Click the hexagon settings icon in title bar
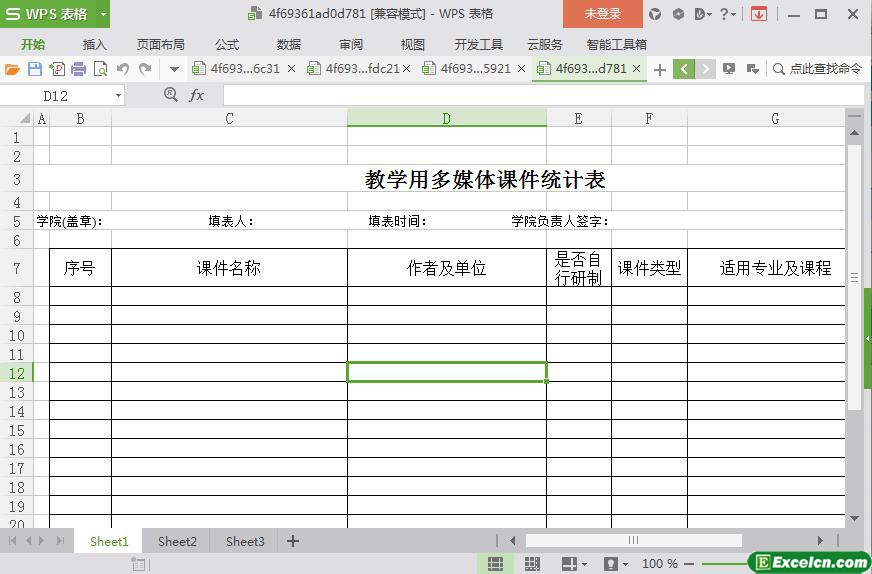The height and width of the screenshot is (574, 872). click(x=678, y=14)
